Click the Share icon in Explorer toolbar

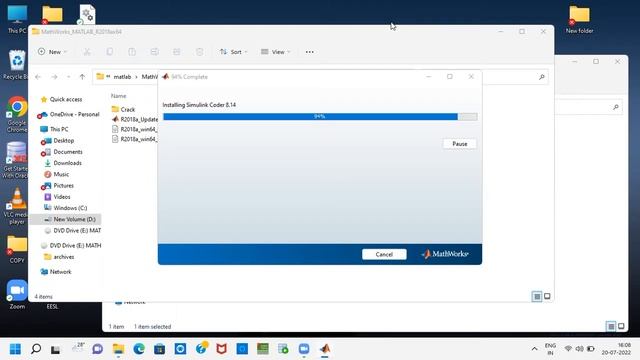point(177,52)
